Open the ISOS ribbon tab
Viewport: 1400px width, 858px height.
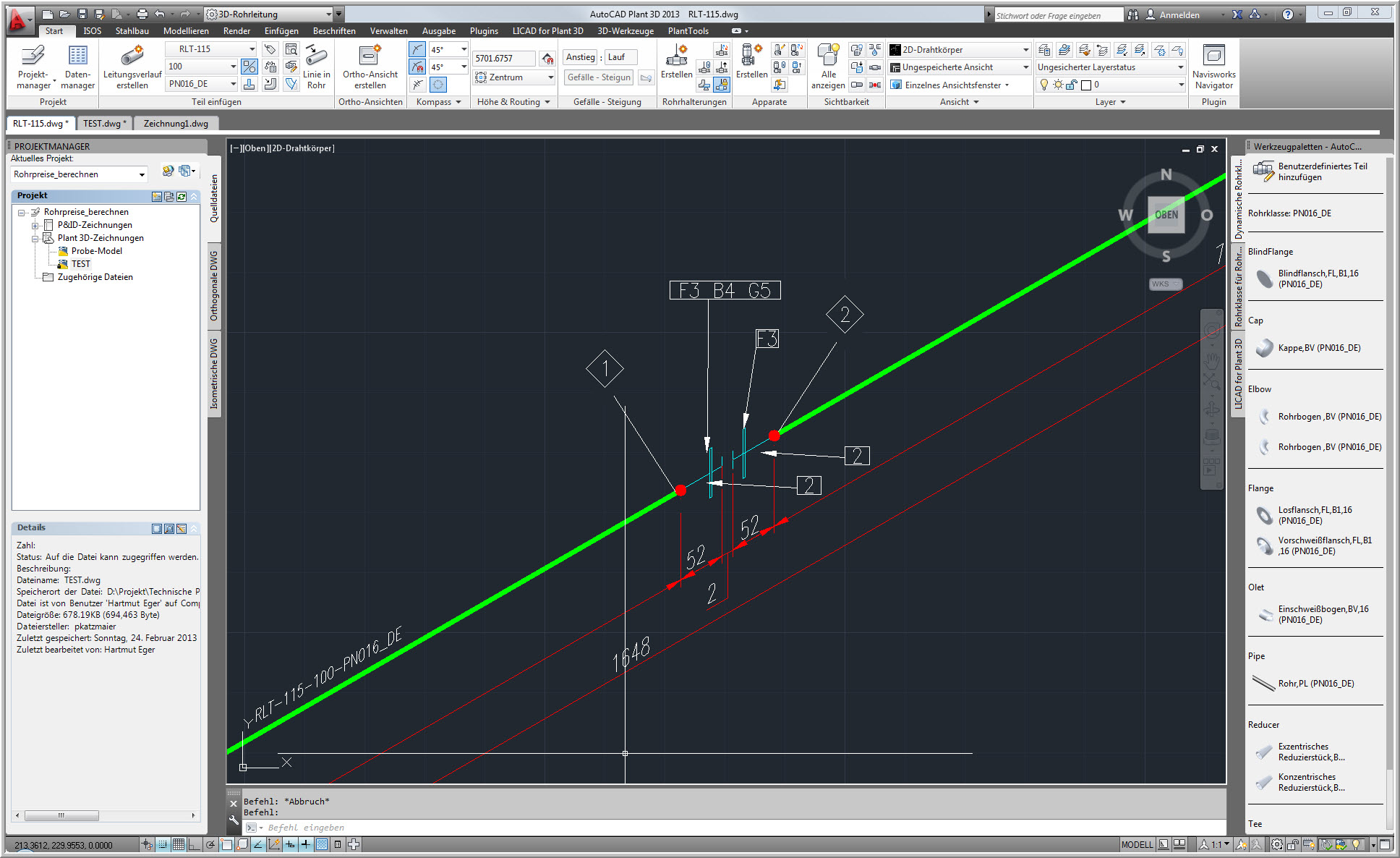click(92, 31)
